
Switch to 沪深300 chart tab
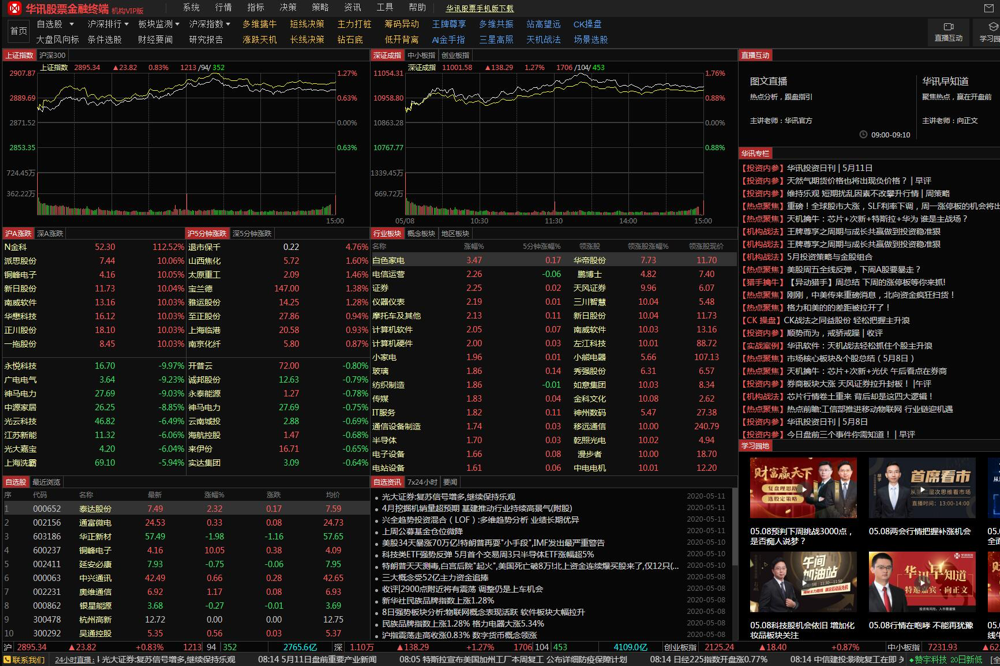click(x=52, y=56)
